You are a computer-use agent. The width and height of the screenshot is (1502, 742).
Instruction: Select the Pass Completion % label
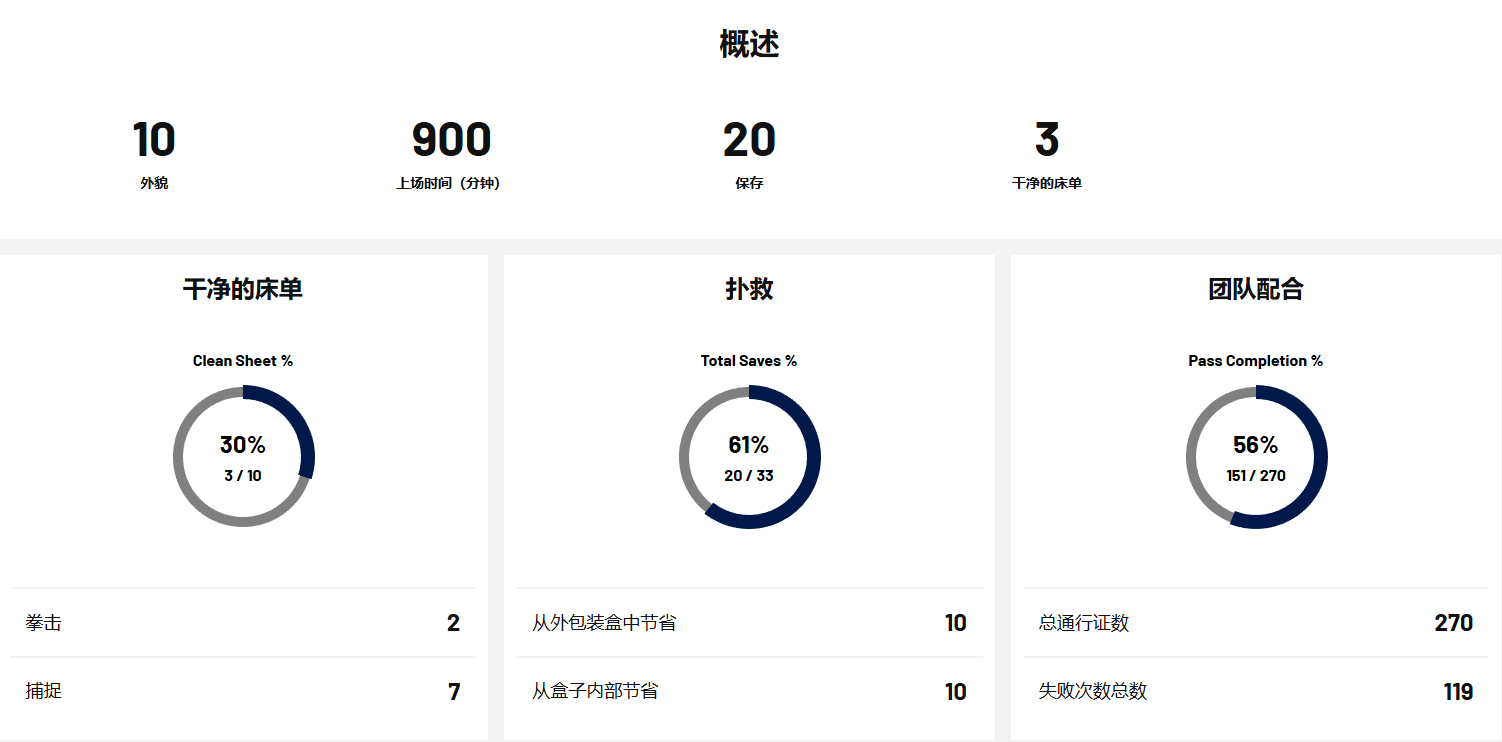pos(1255,361)
